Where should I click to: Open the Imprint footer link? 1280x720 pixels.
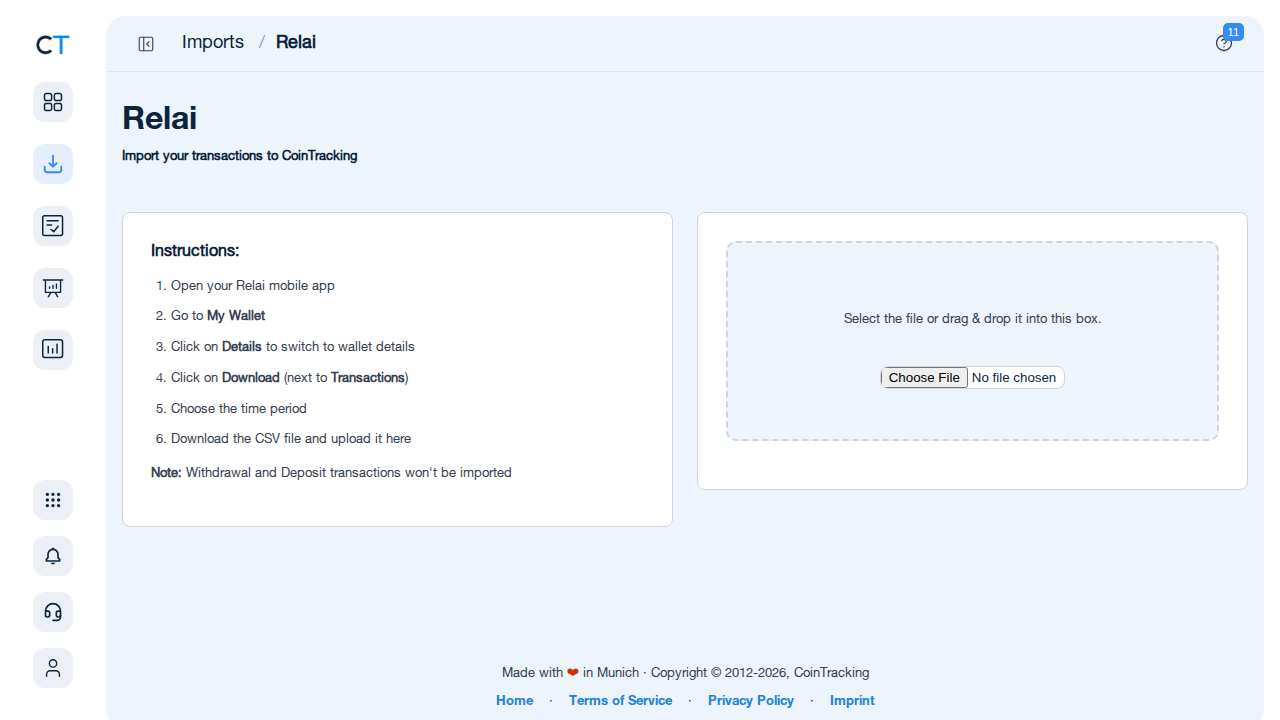coord(852,700)
